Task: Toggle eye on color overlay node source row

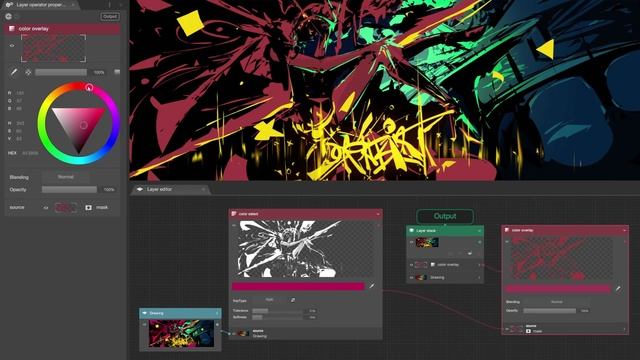Action: click(x=507, y=329)
